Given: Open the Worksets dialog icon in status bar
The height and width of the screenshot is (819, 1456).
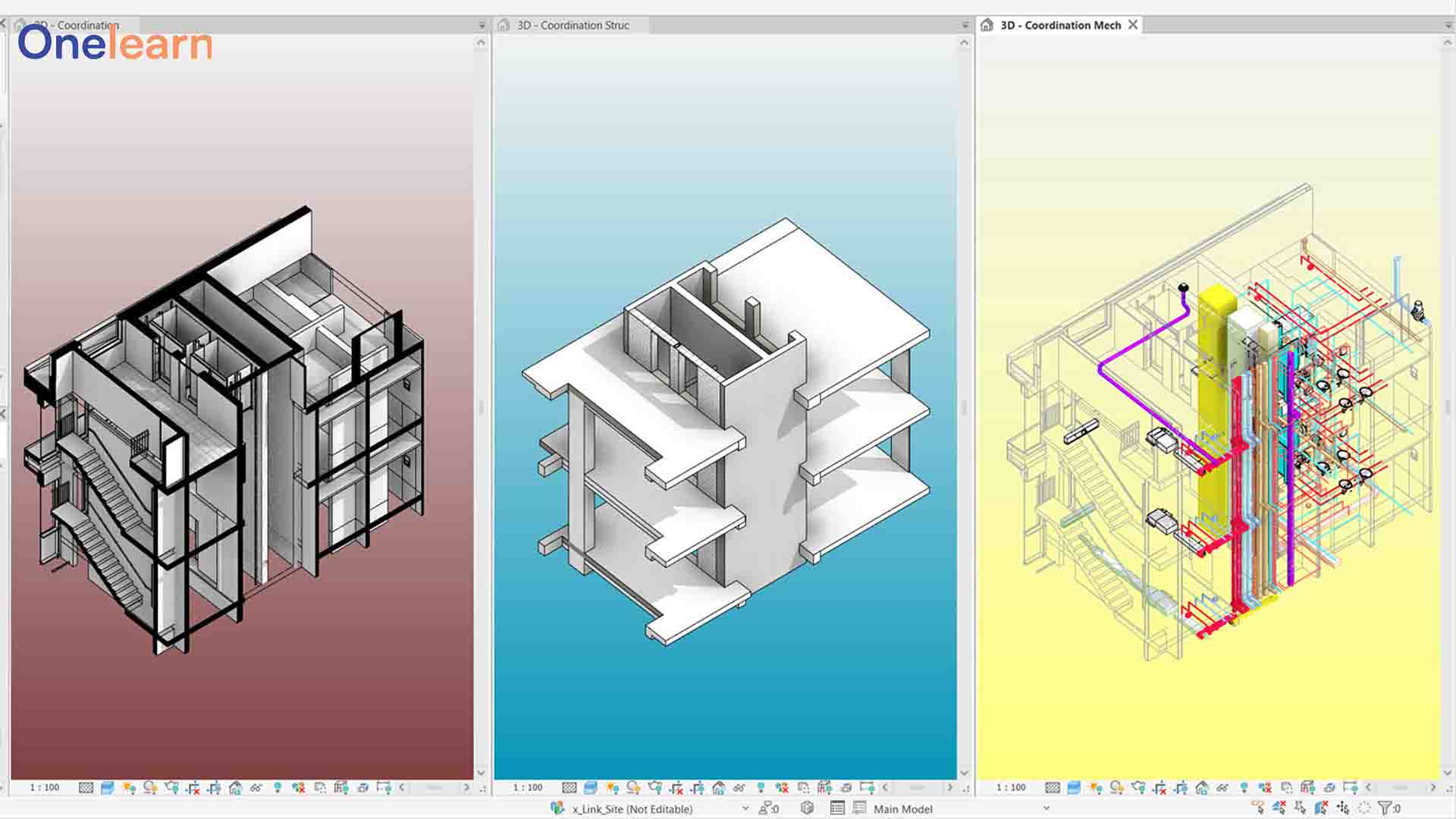Looking at the screenshot, I should [x=557, y=808].
